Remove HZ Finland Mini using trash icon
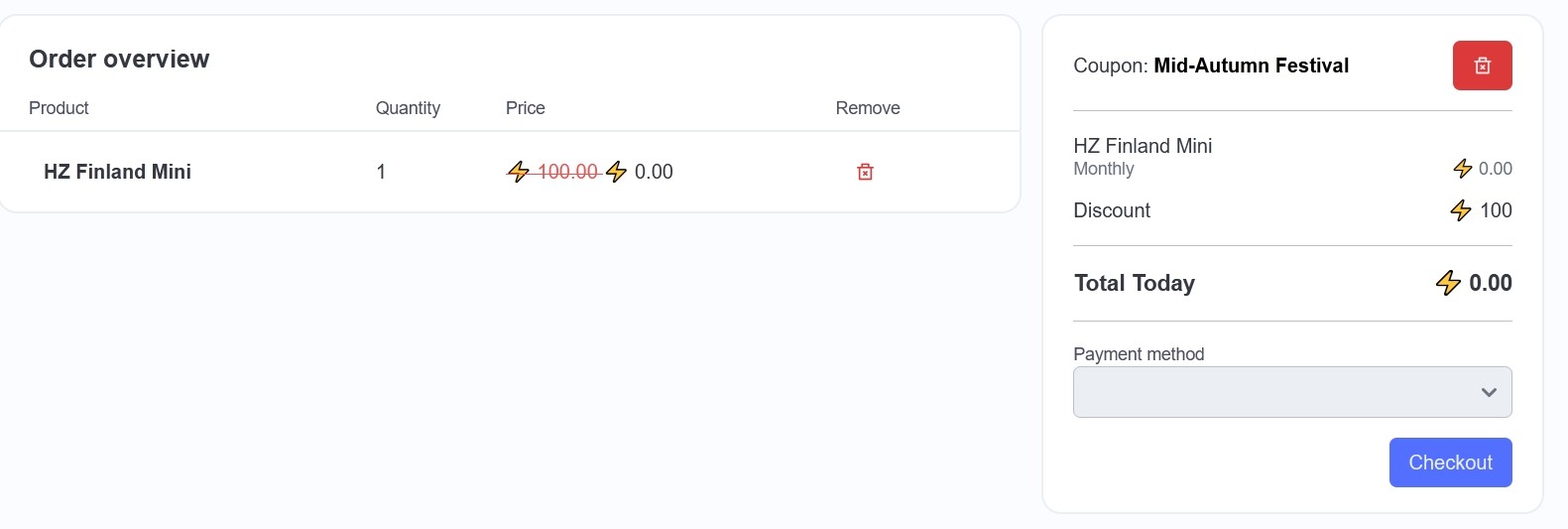The width and height of the screenshot is (1568, 529). (865, 172)
